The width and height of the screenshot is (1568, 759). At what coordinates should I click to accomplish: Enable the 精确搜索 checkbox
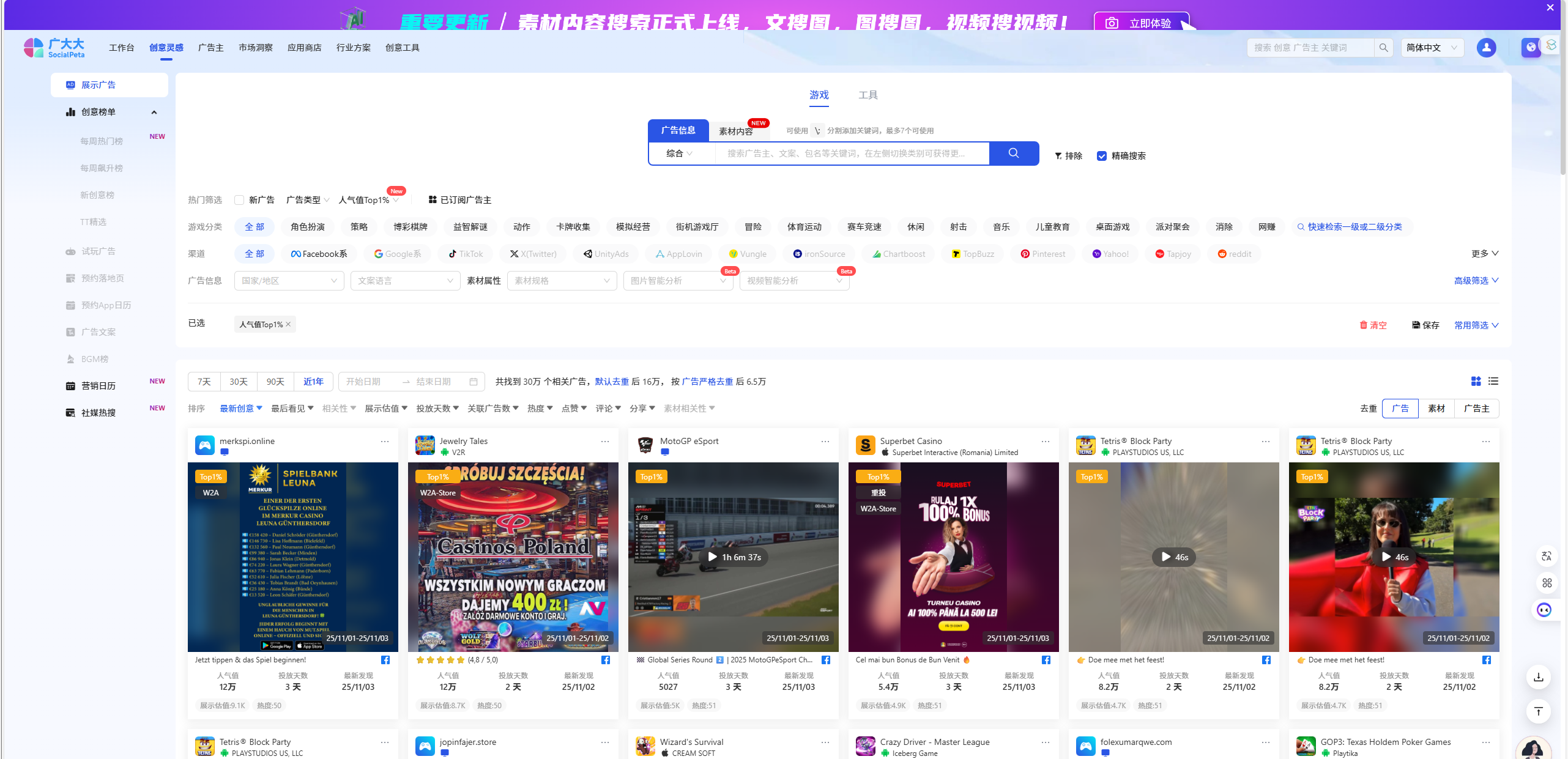[1102, 156]
